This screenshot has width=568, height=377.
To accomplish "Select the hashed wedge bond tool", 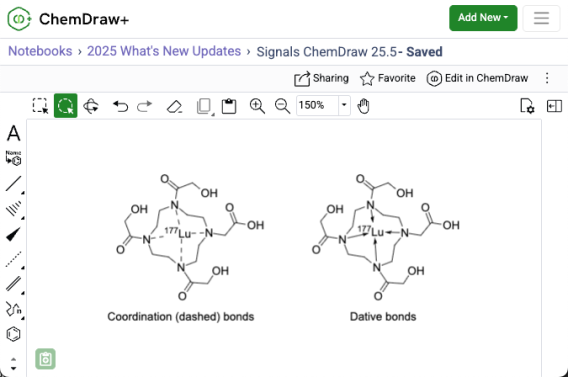I will 14,209.
